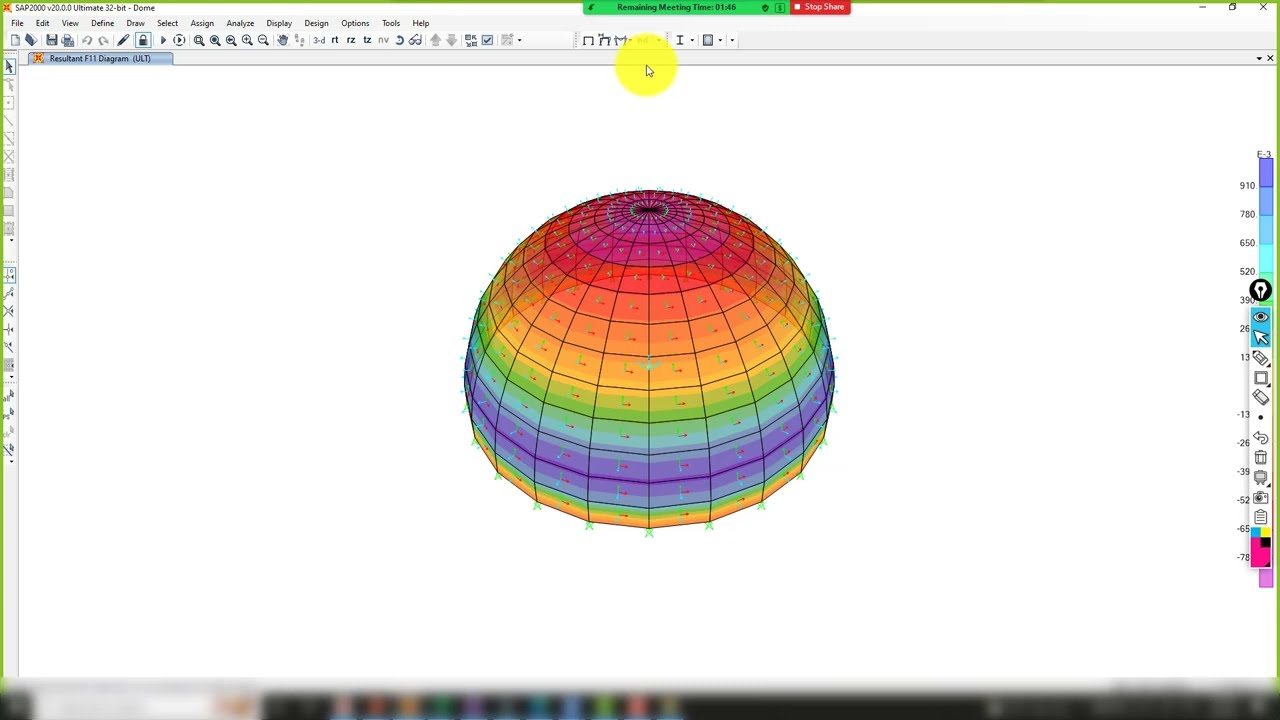Viewport: 1280px width, 720px height.
Task: Set the rz plane view
Action: (x=351, y=40)
